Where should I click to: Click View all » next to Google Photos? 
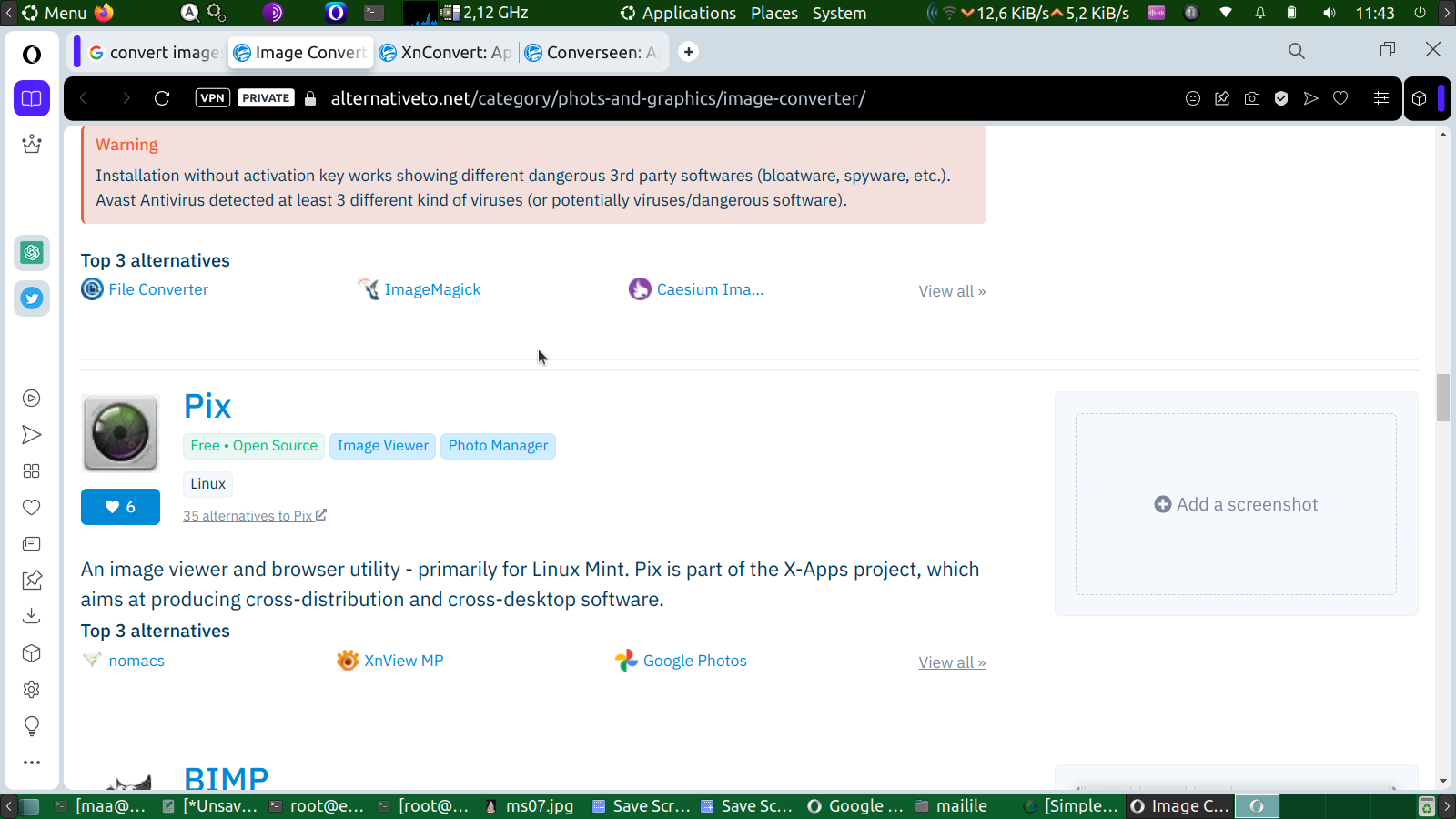pyautogui.click(x=952, y=662)
